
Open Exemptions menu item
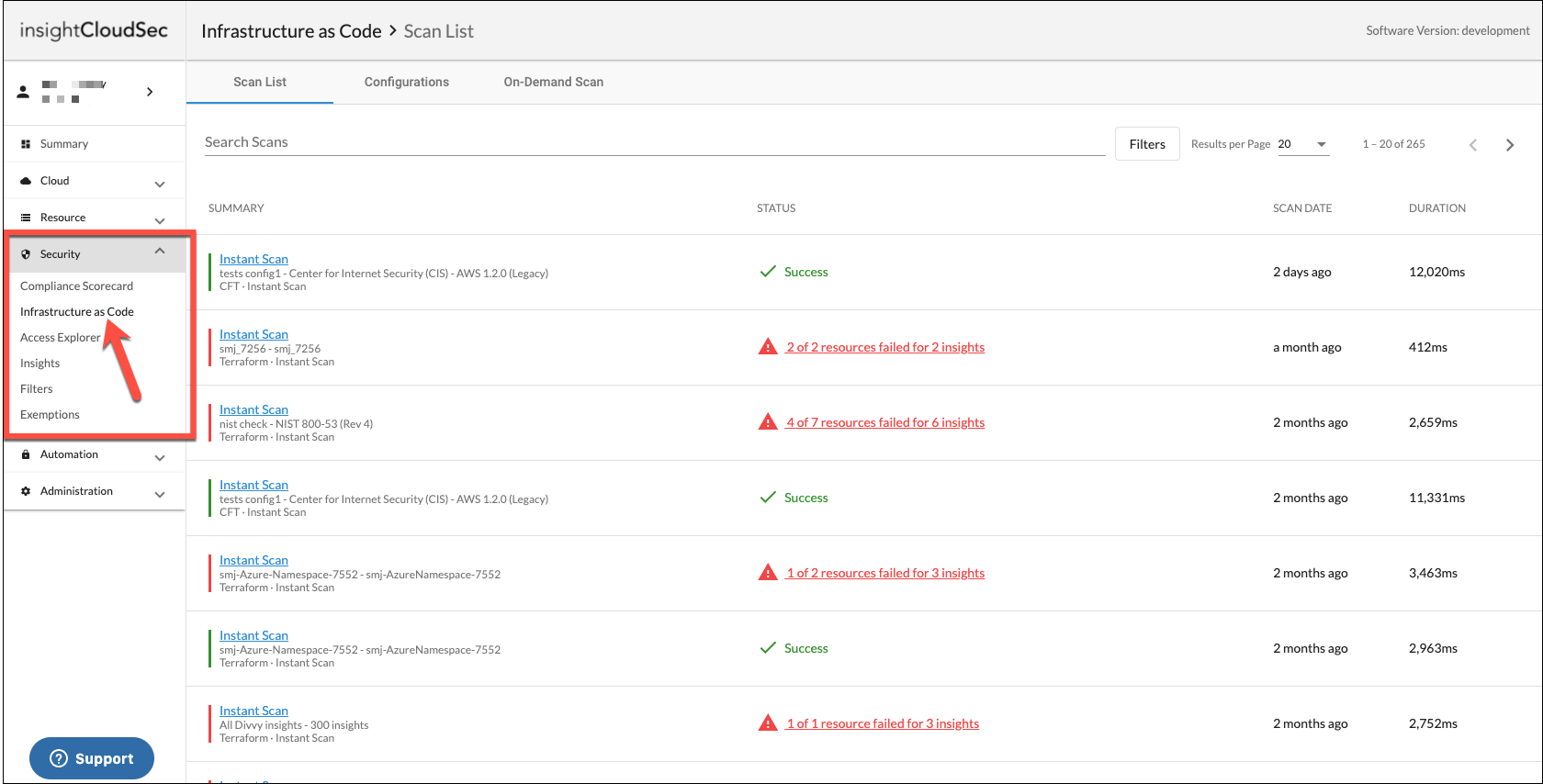tap(51, 415)
